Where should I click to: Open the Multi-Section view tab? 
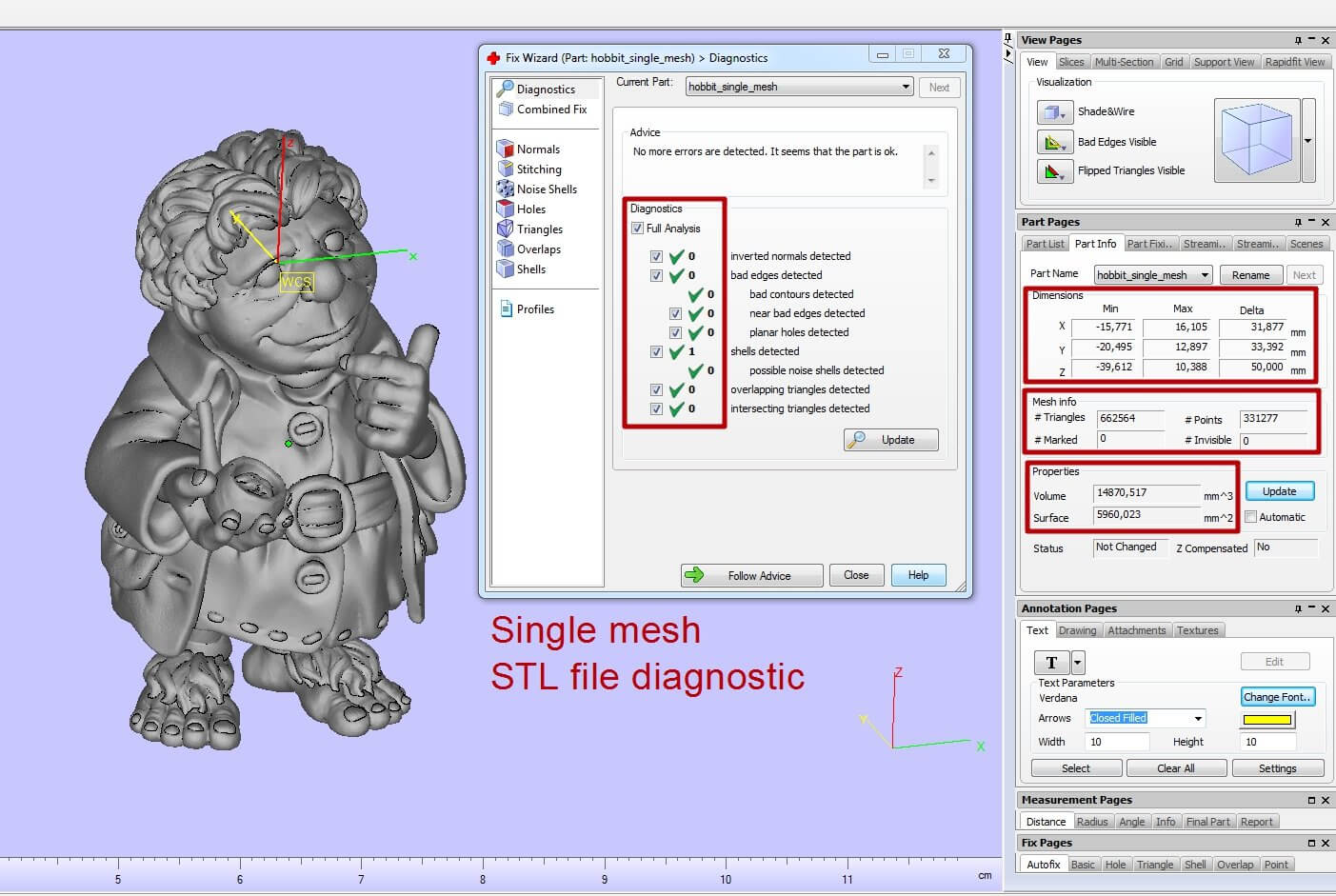[1124, 62]
